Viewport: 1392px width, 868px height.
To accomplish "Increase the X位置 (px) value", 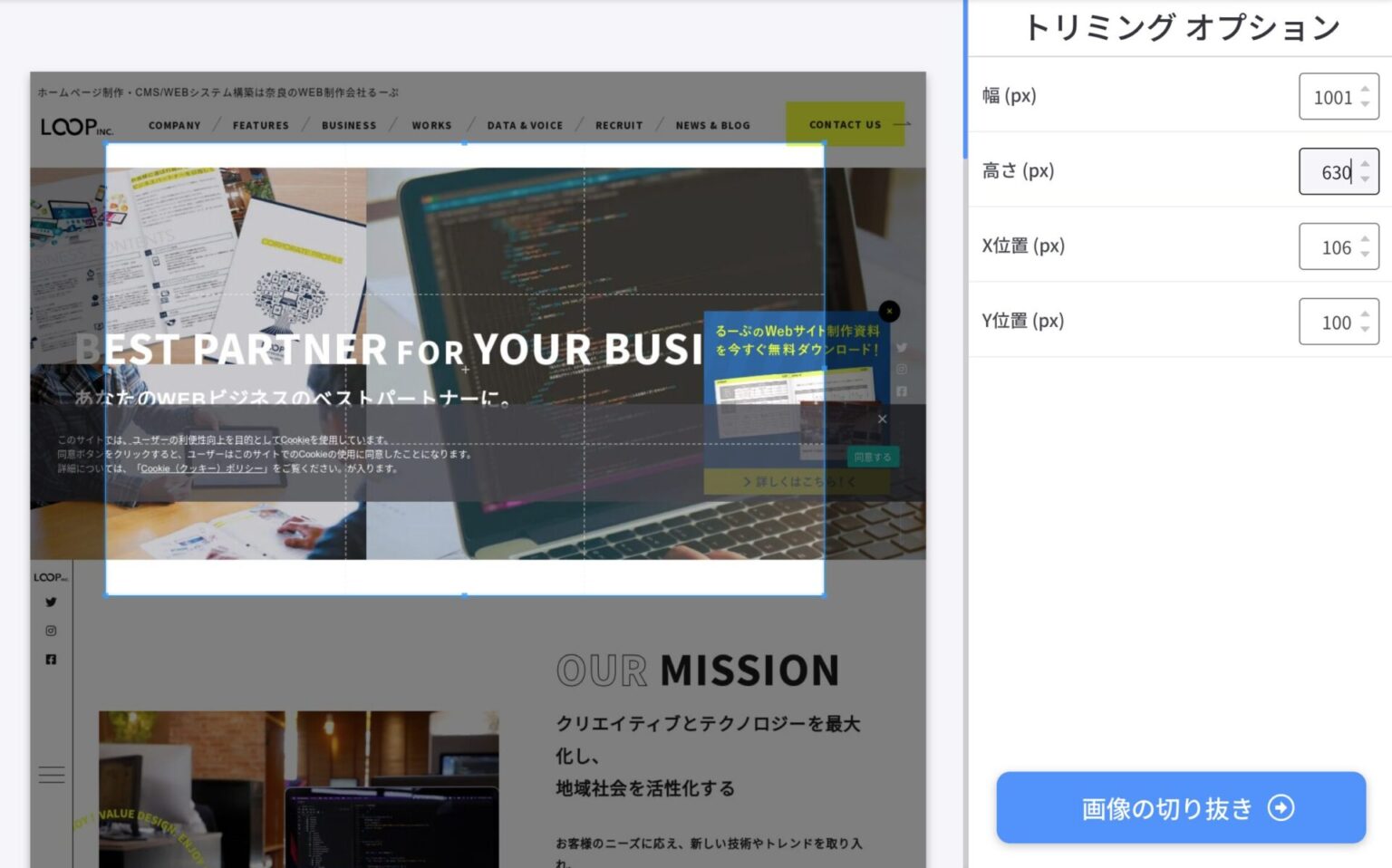I will click(x=1365, y=239).
